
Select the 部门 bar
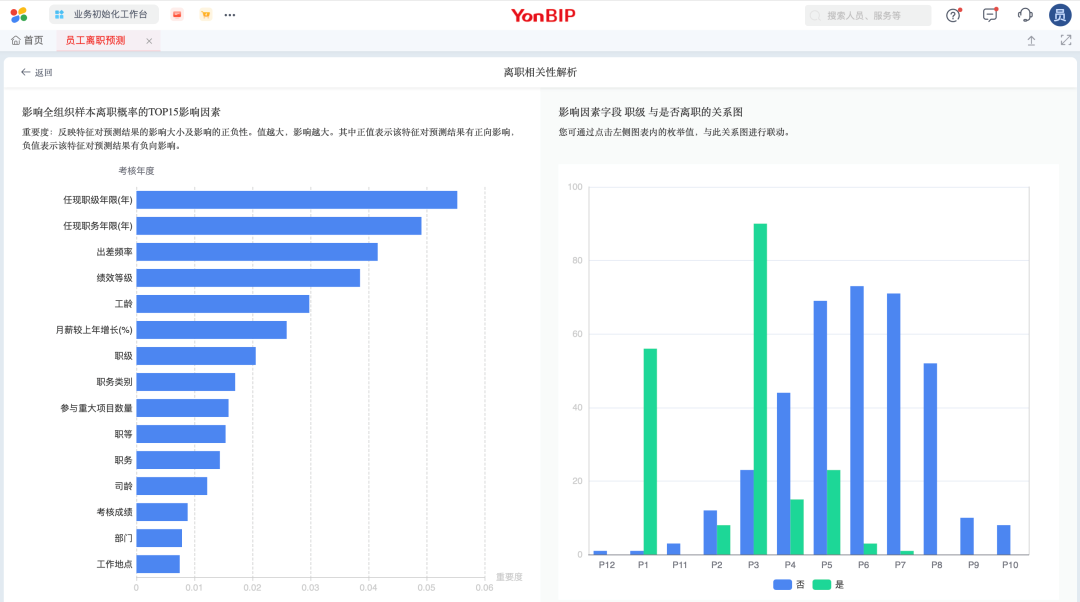159,538
